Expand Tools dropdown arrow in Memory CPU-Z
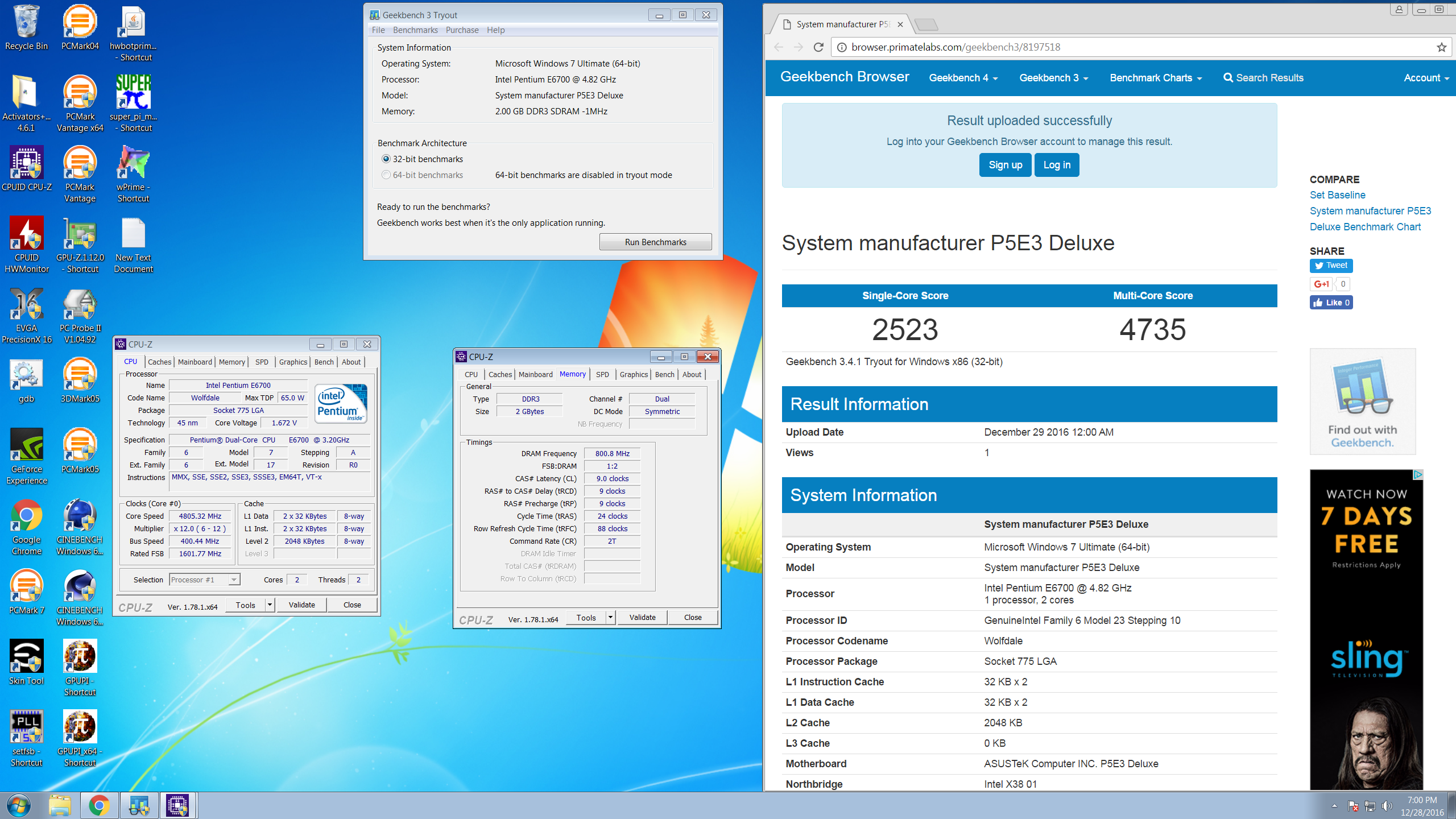Screen dimensions: 1456x819 [x=610, y=617]
